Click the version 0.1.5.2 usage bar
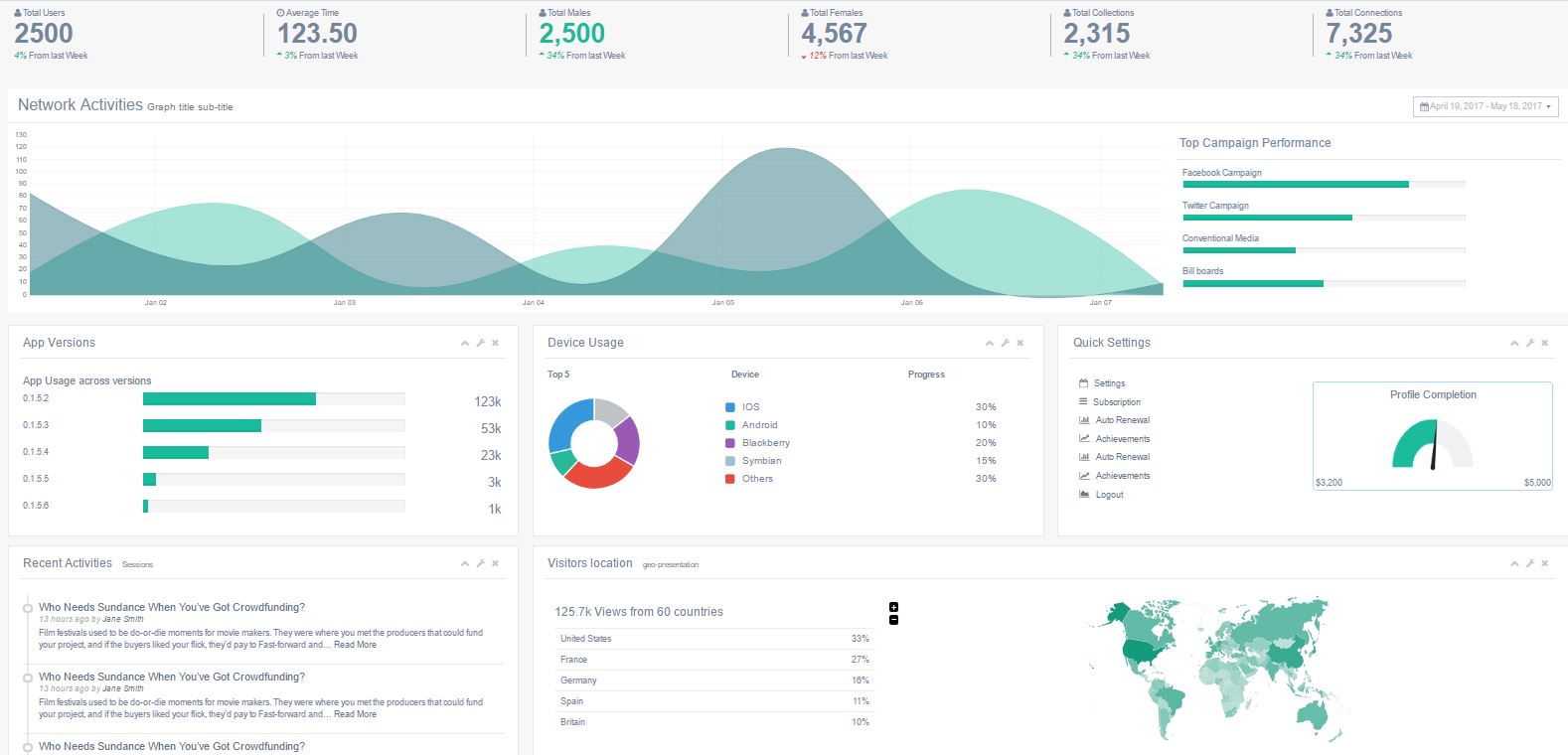 [274, 398]
